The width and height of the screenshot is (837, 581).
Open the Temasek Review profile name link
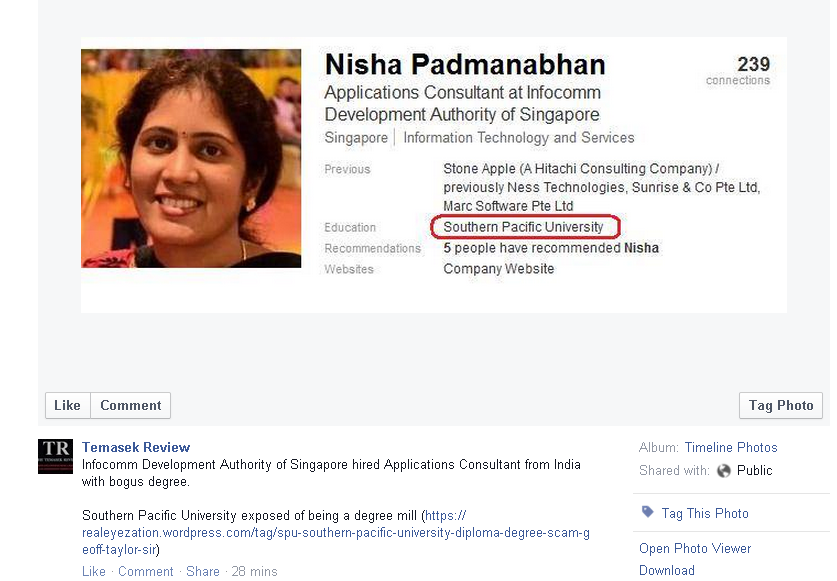click(x=136, y=447)
